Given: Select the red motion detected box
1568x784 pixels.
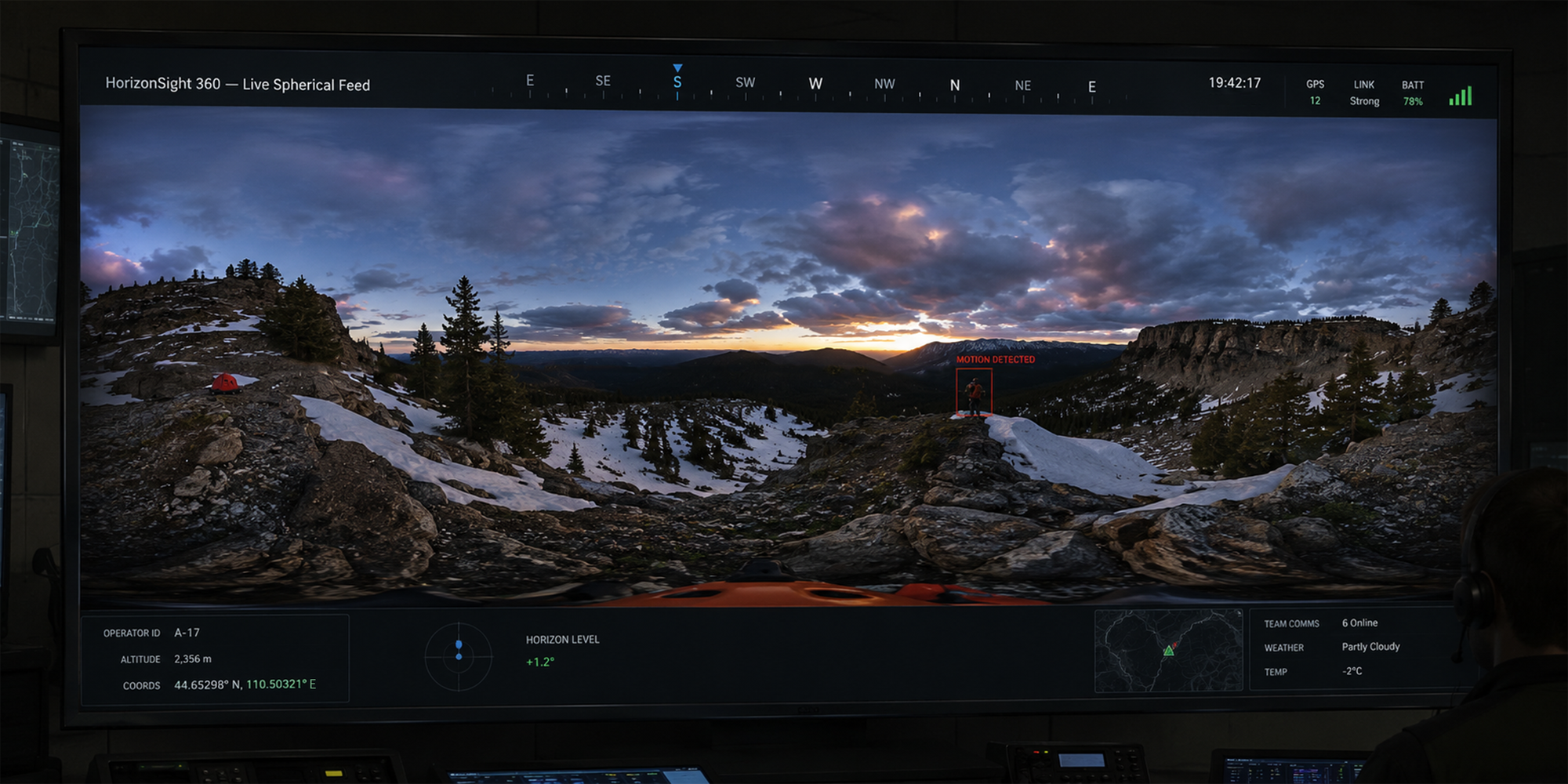Looking at the screenshot, I should [974, 391].
